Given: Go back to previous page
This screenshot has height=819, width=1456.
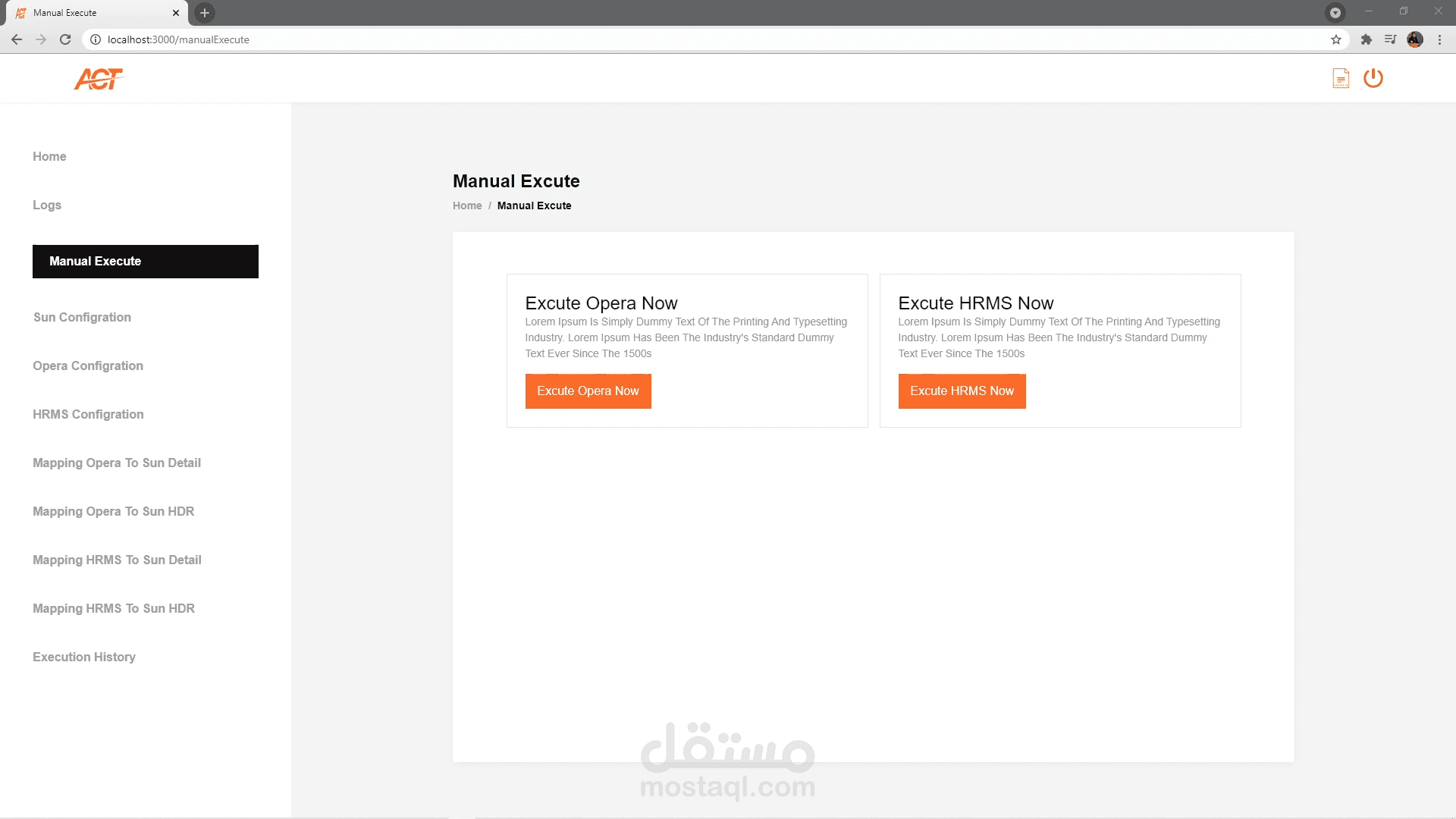Looking at the screenshot, I should (x=17, y=39).
